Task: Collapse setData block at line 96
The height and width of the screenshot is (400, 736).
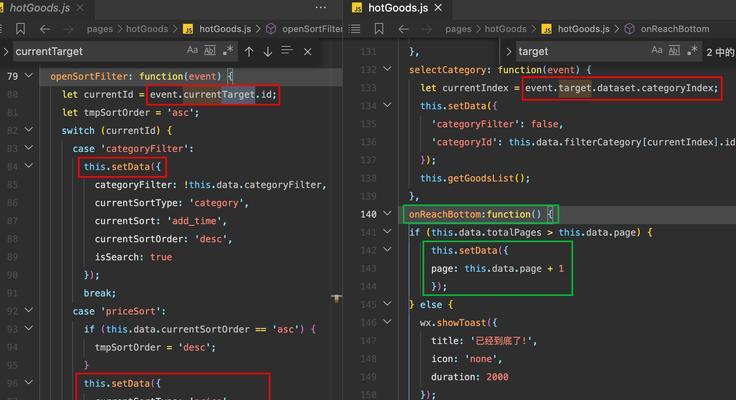Action: (29, 383)
